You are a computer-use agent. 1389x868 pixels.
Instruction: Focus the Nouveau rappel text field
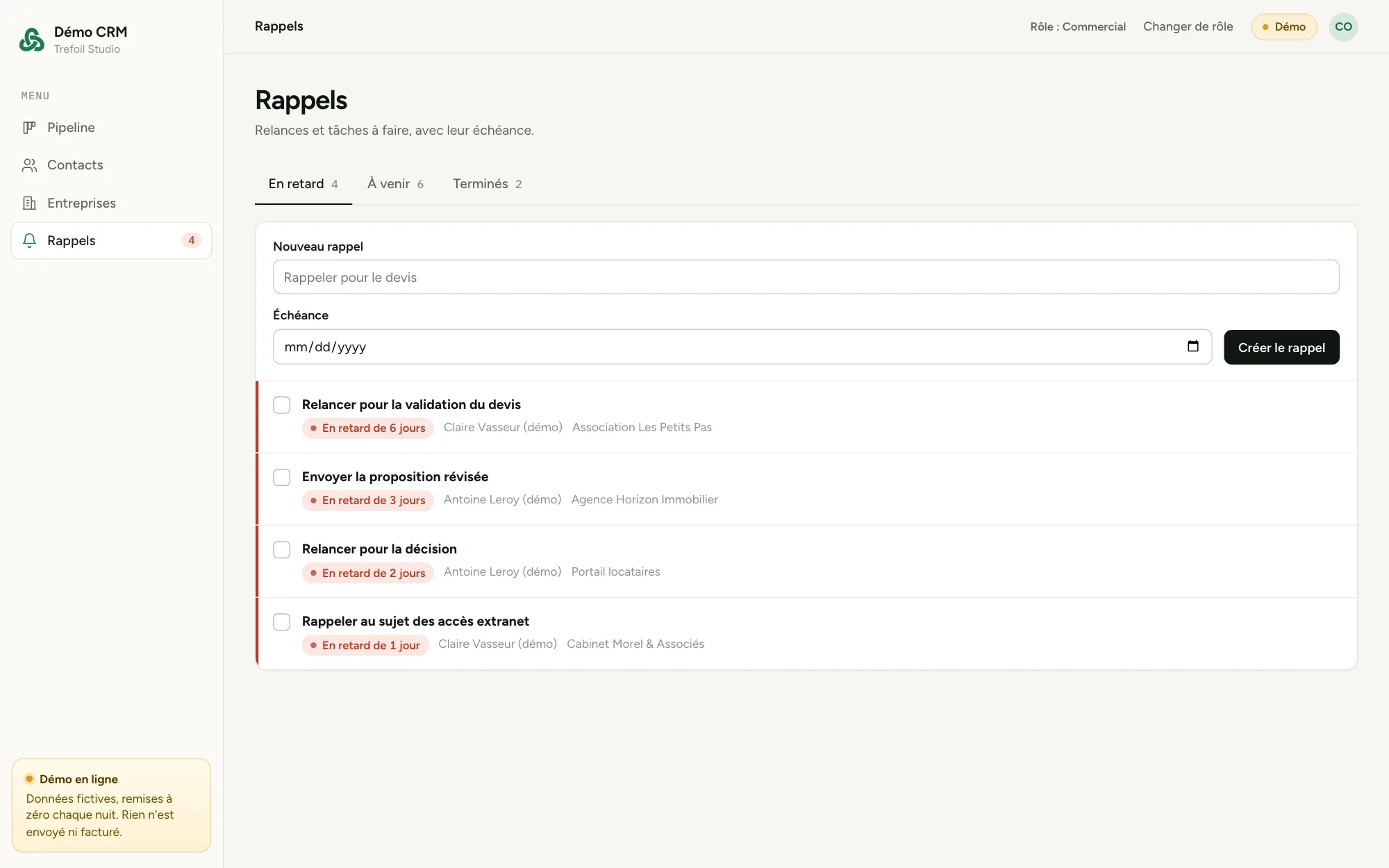pyautogui.click(x=806, y=277)
